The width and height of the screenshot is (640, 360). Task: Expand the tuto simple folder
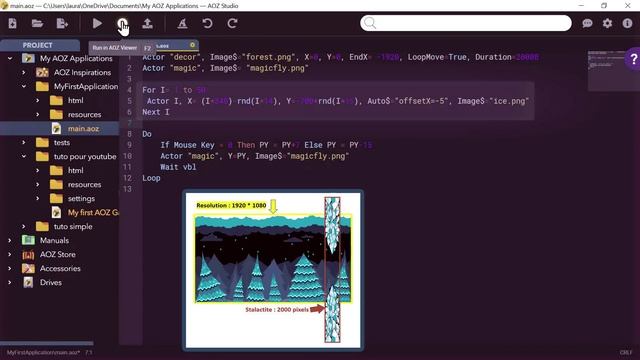pos(24,226)
